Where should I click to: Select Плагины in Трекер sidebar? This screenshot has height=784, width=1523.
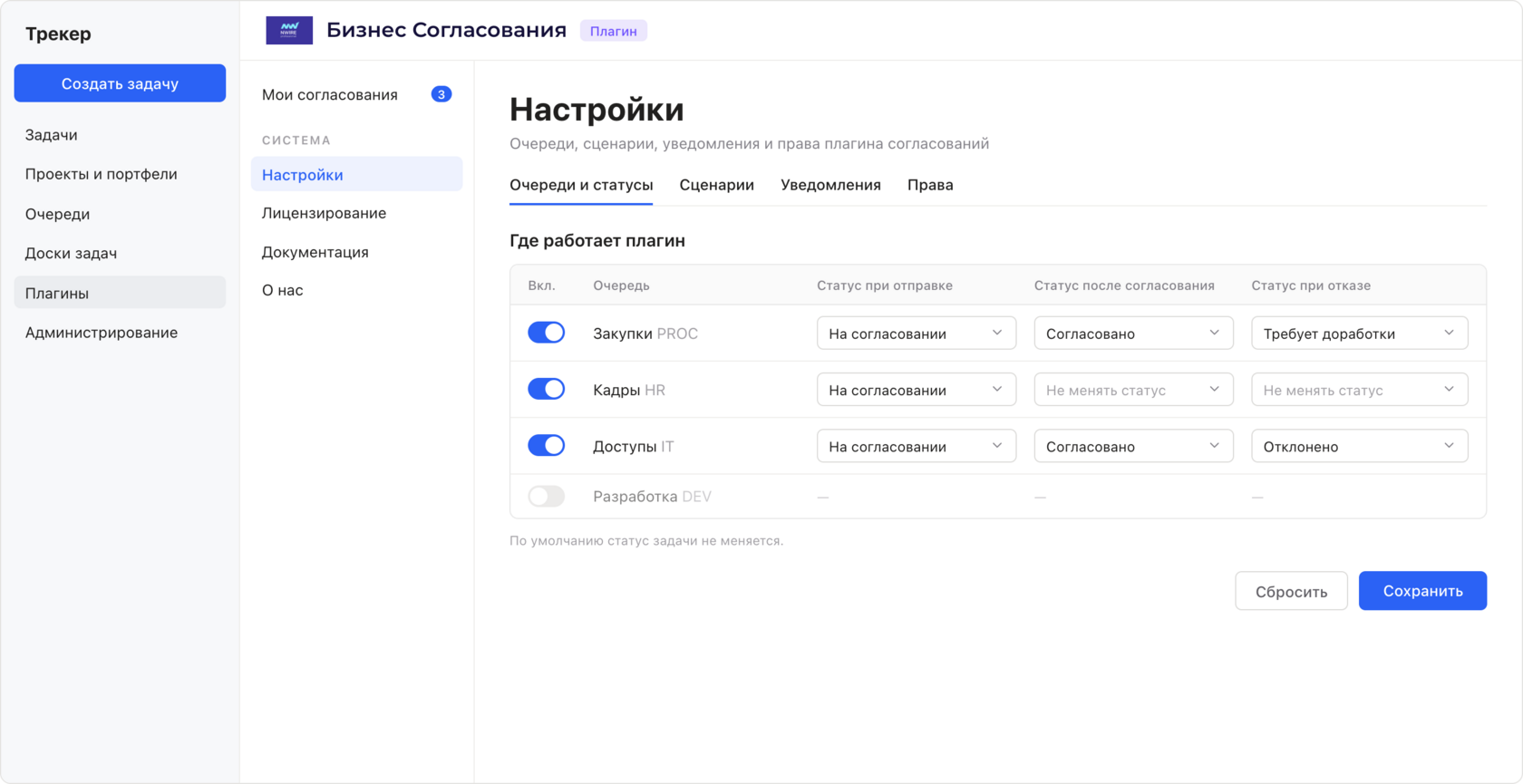point(120,293)
